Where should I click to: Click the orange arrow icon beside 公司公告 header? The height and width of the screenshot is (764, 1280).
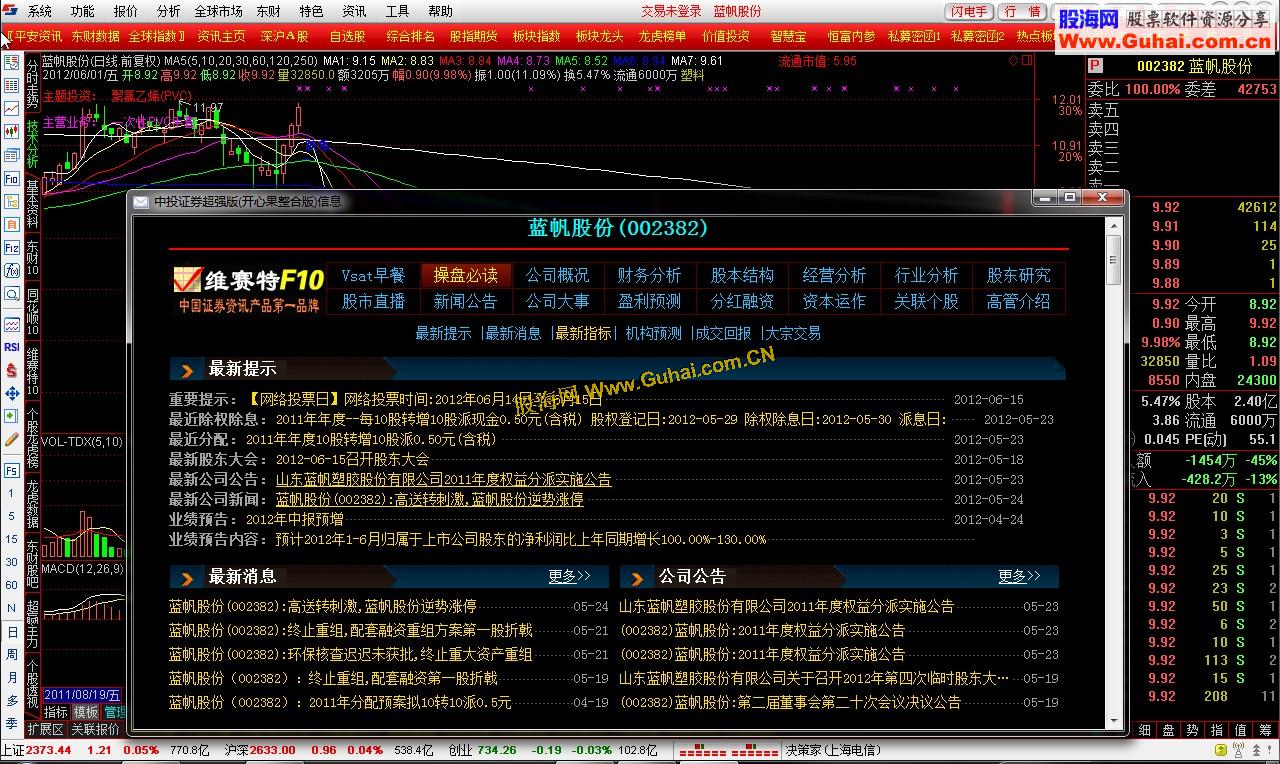[637, 577]
